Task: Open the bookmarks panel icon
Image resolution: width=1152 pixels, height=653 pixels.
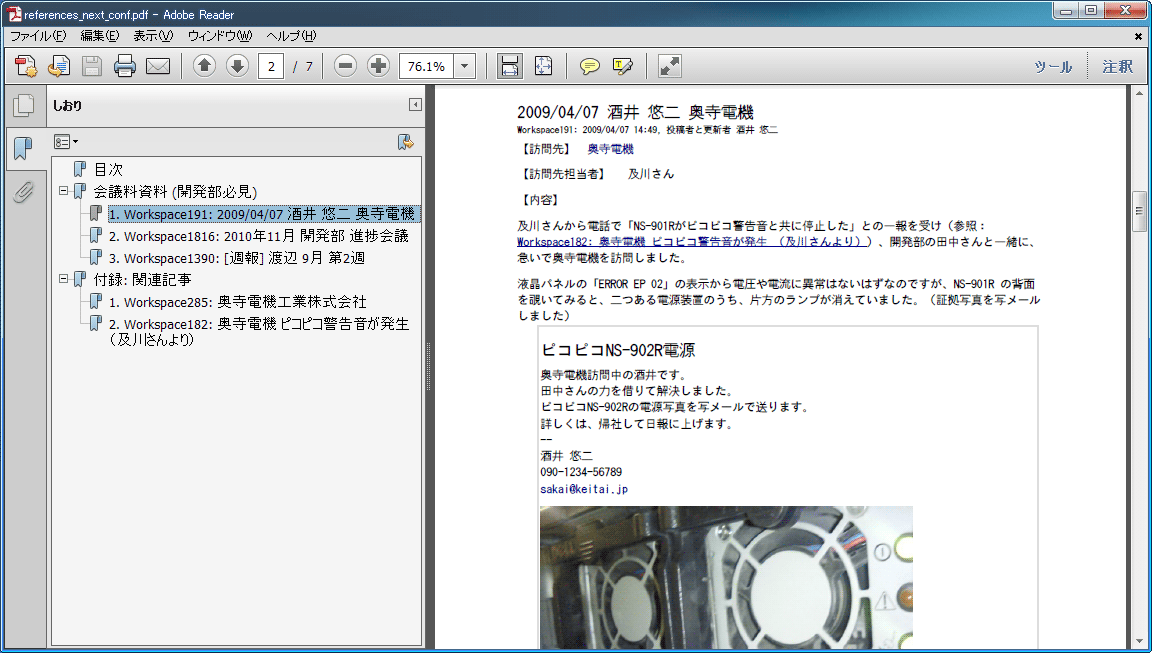Action: 24,148
